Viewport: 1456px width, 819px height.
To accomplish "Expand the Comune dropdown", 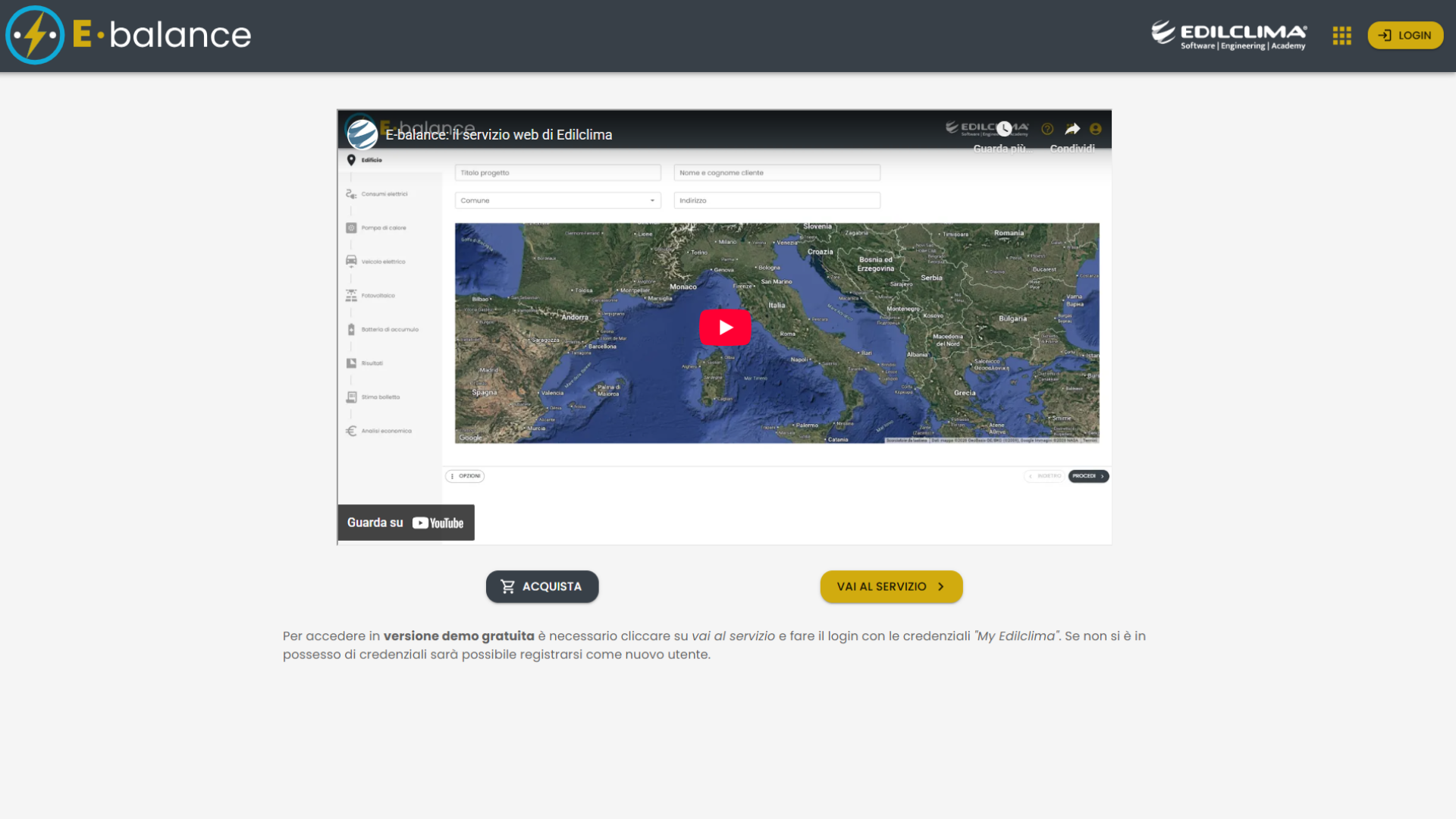I will pyautogui.click(x=557, y=200).
